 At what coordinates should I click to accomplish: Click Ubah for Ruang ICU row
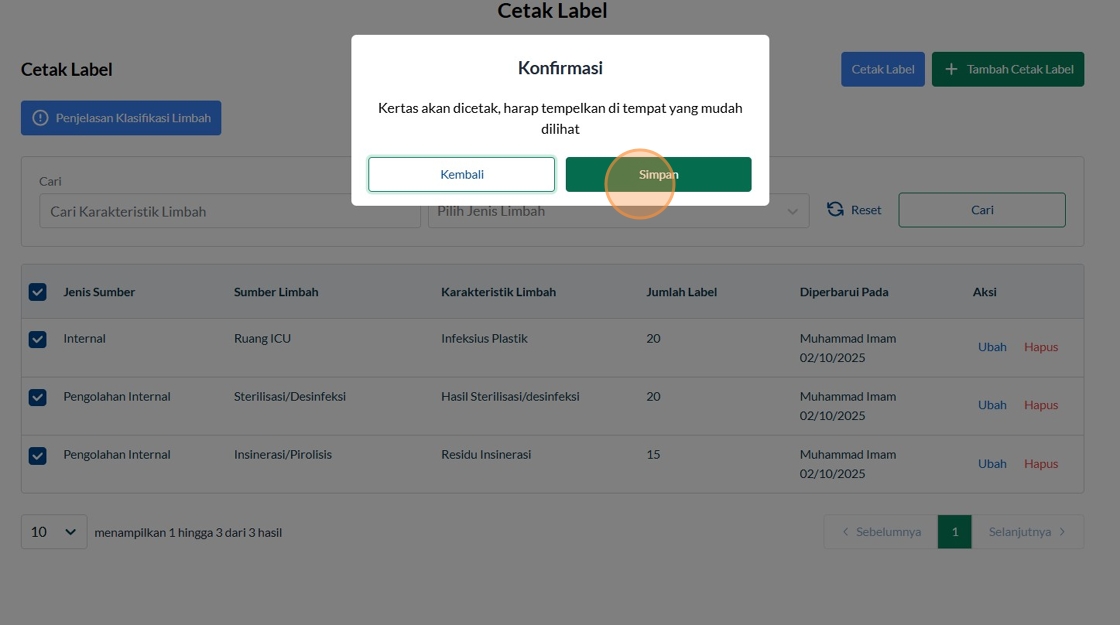pos(992,347)
